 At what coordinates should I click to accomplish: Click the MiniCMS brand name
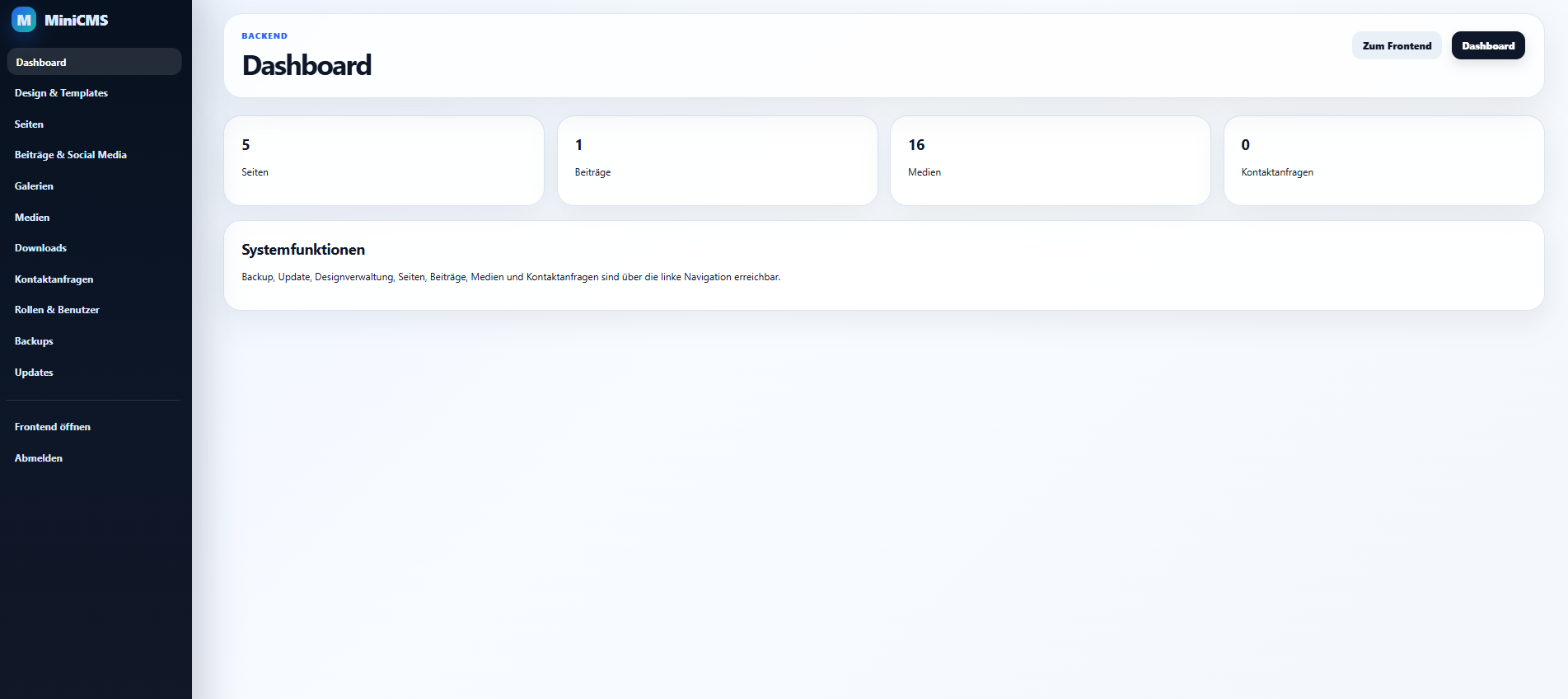coord(77,21)
